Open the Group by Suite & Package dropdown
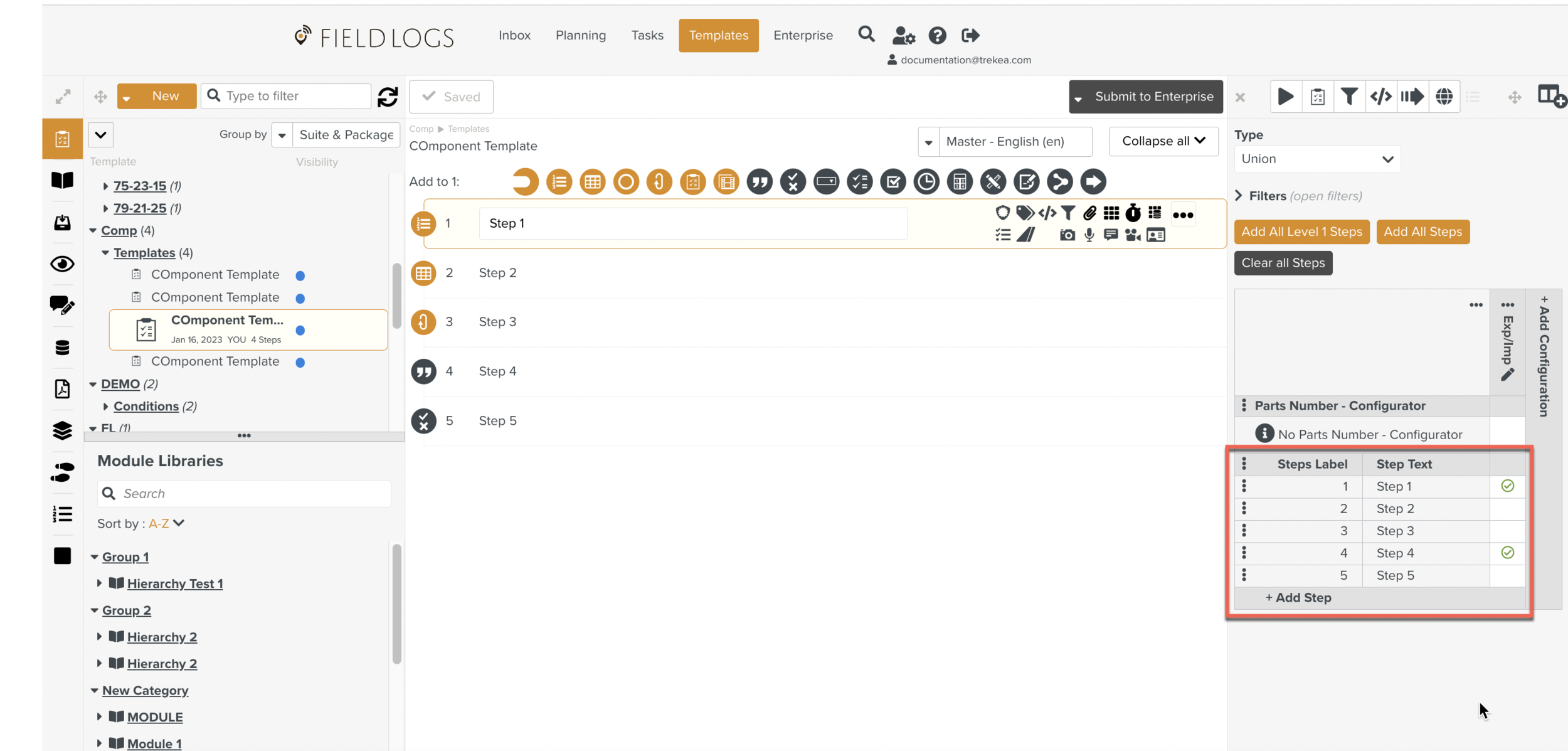Viewport: 1568px width, 751px height. (336, 135)
